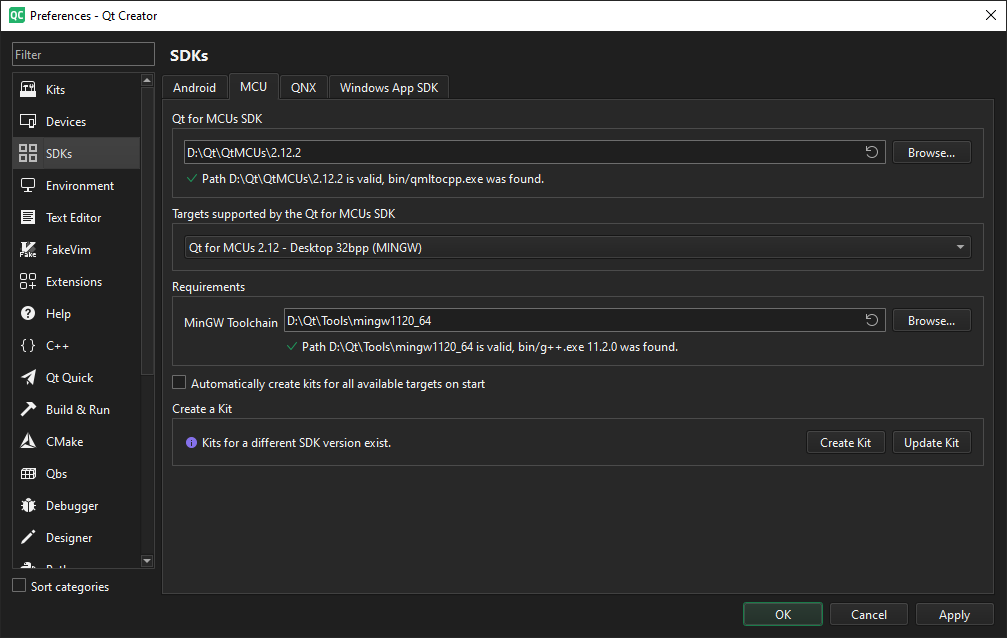Viewport: 1007px width, 638px height.
Task: Click the qmltocpp.exe was found message
Action: point(372,179)
